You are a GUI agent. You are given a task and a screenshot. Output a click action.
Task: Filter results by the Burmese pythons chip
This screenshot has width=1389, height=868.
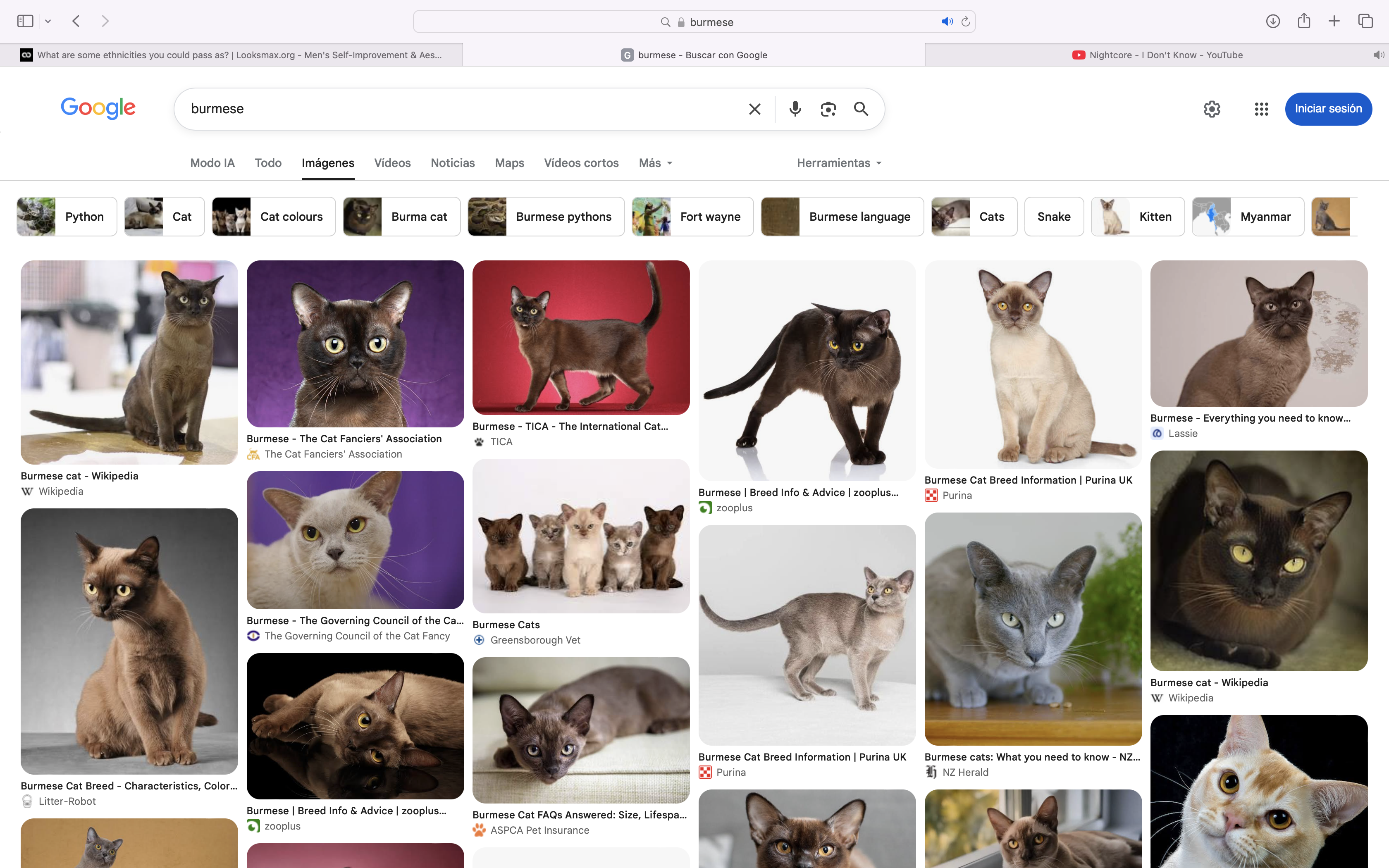546,217
